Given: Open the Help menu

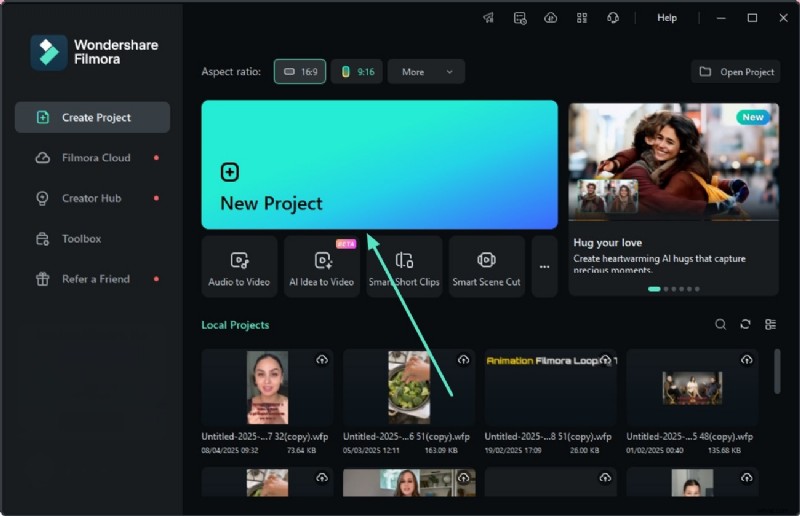Looking at the screenshot, I should pos(667,18).
